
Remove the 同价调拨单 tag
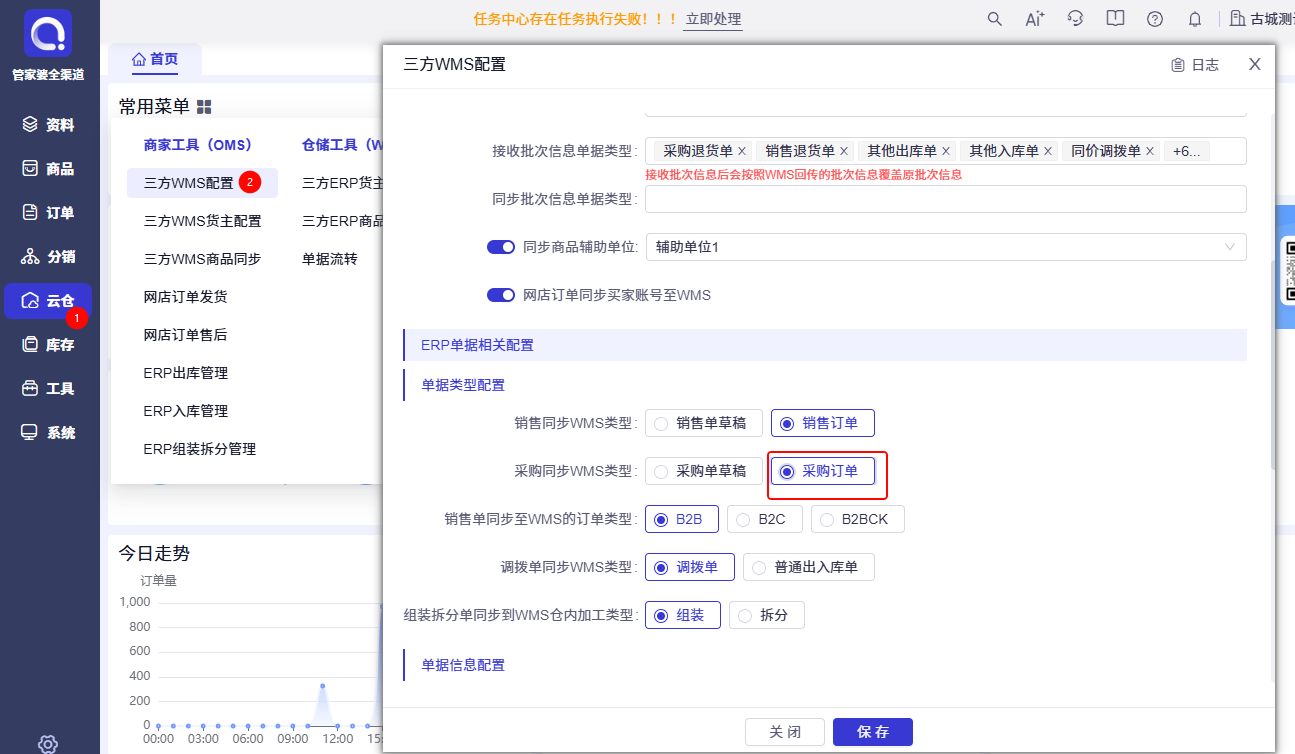point(1150,151)
